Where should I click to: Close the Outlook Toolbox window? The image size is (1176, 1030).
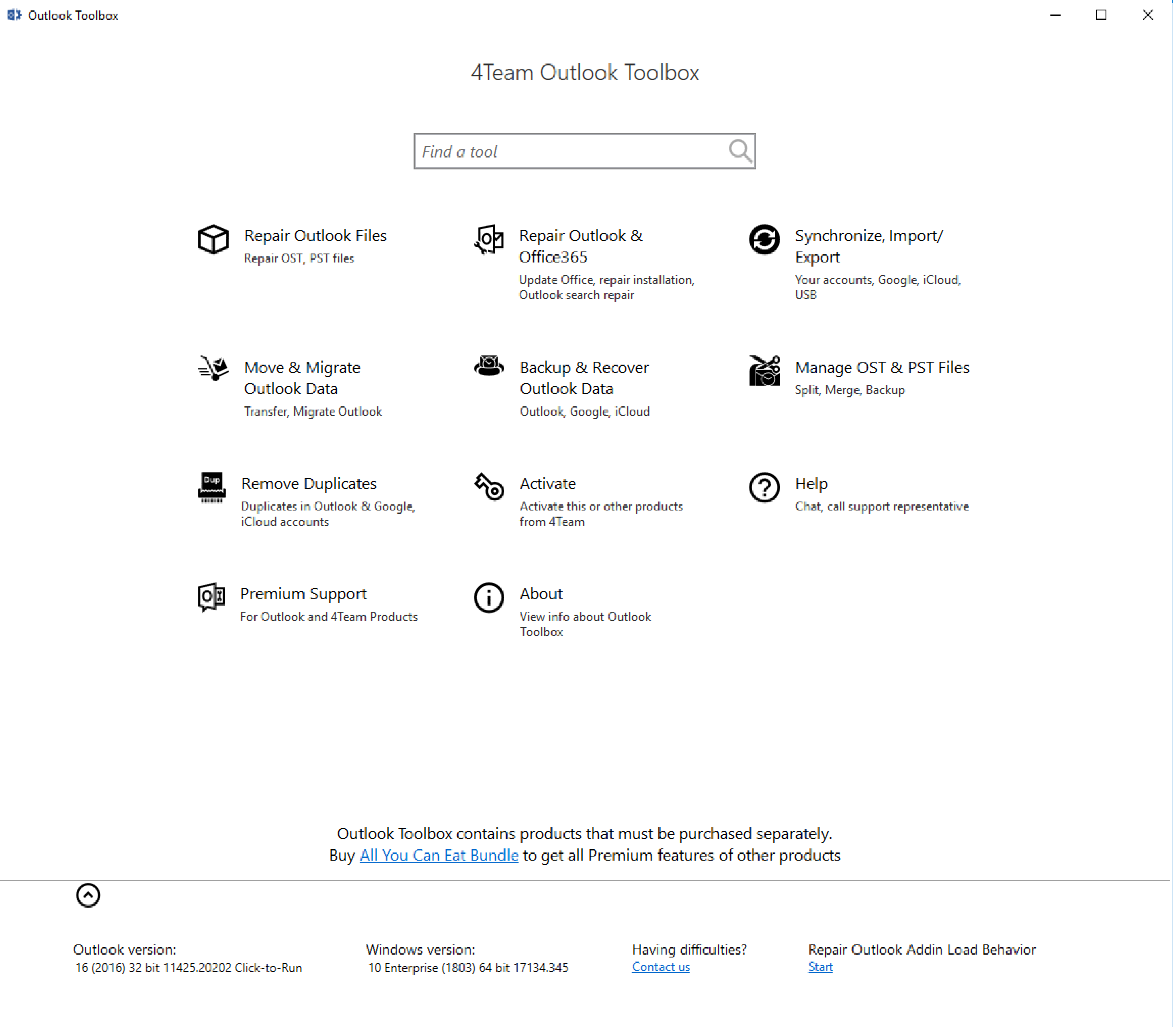[x=1148, y=15]
